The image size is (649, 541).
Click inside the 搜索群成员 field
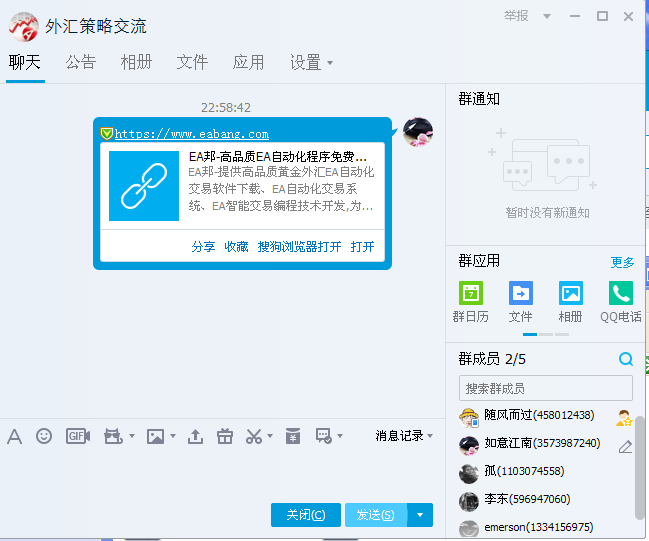[x=546, y=388]
